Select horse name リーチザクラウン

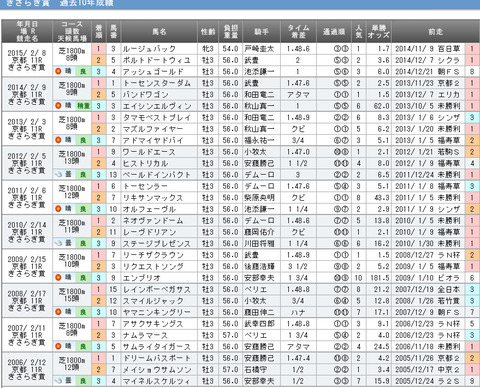(153, 255)
